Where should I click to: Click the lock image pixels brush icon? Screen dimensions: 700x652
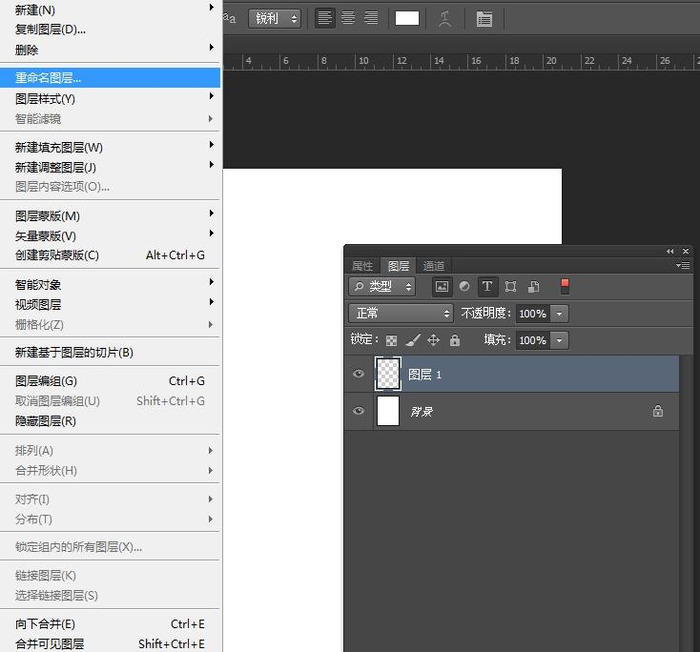[412, 341]
